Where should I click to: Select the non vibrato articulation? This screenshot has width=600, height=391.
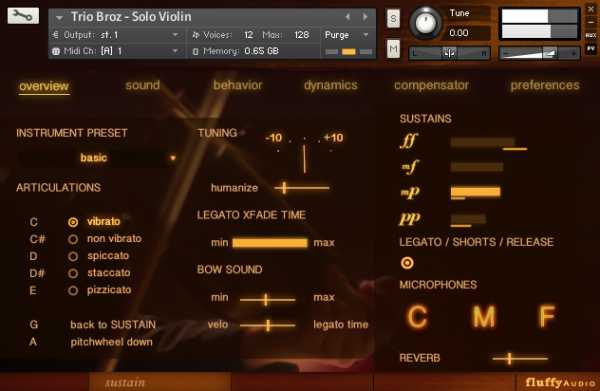[114, 239]
